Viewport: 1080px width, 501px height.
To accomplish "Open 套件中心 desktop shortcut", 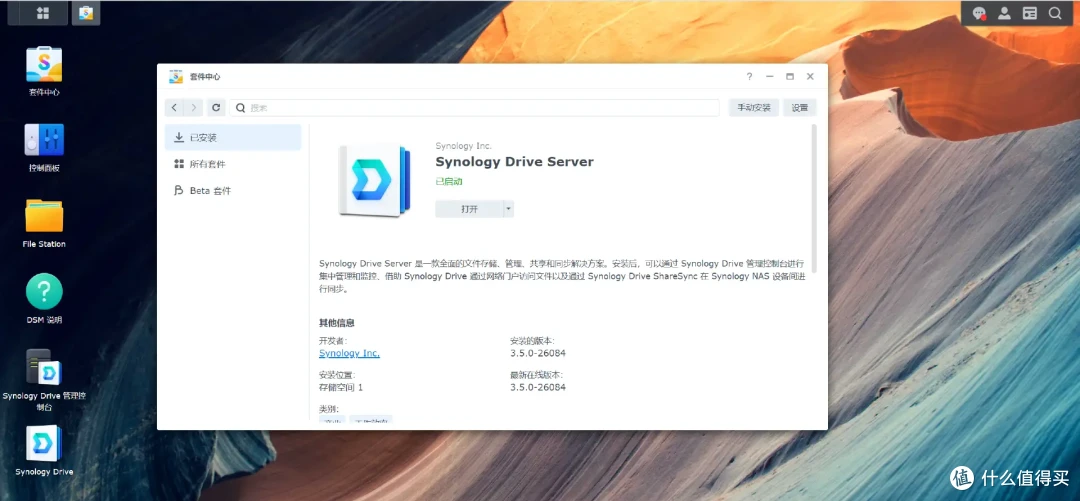I will point(43,72).
